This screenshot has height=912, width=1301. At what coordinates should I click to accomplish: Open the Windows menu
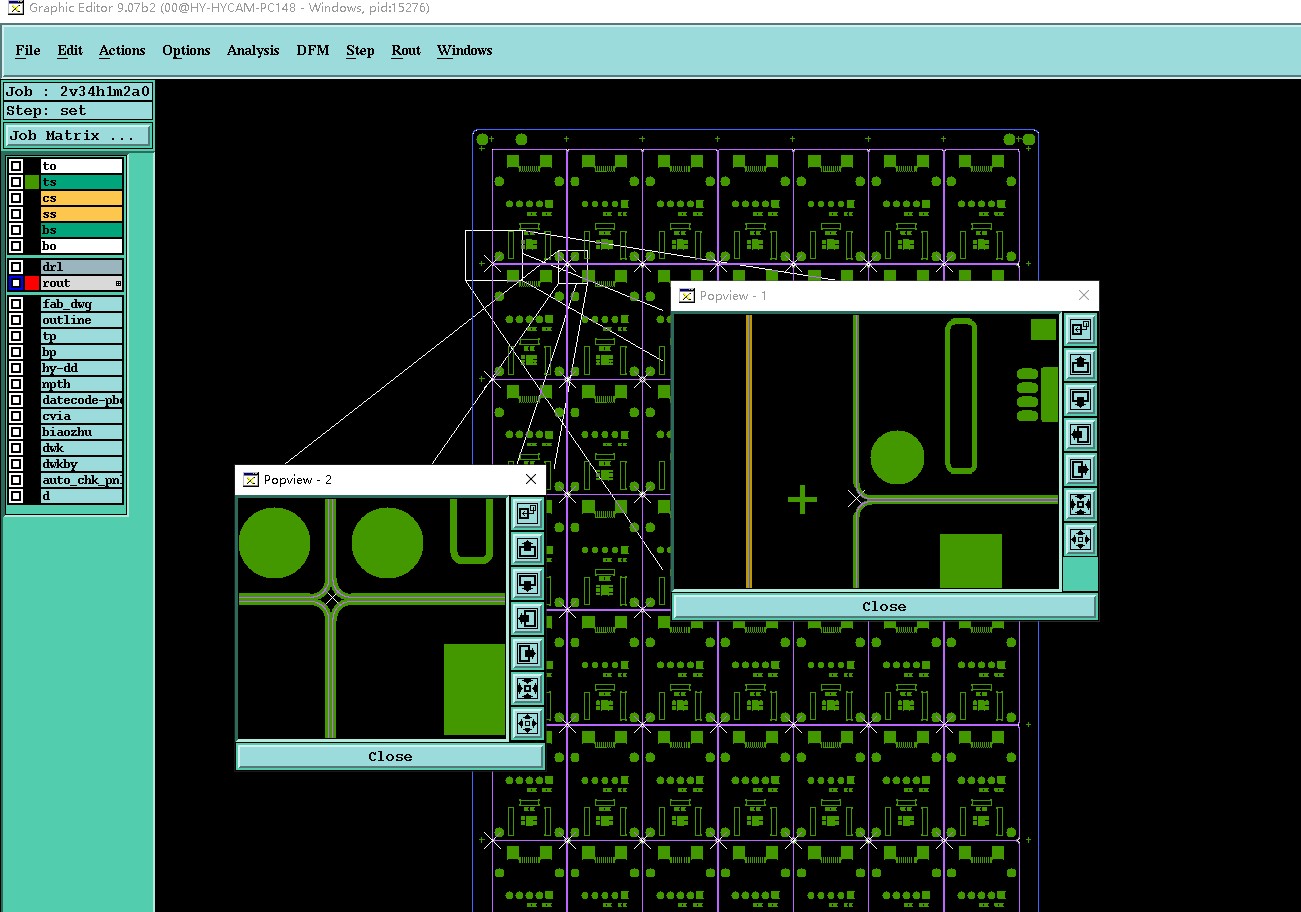coord(465,50)
